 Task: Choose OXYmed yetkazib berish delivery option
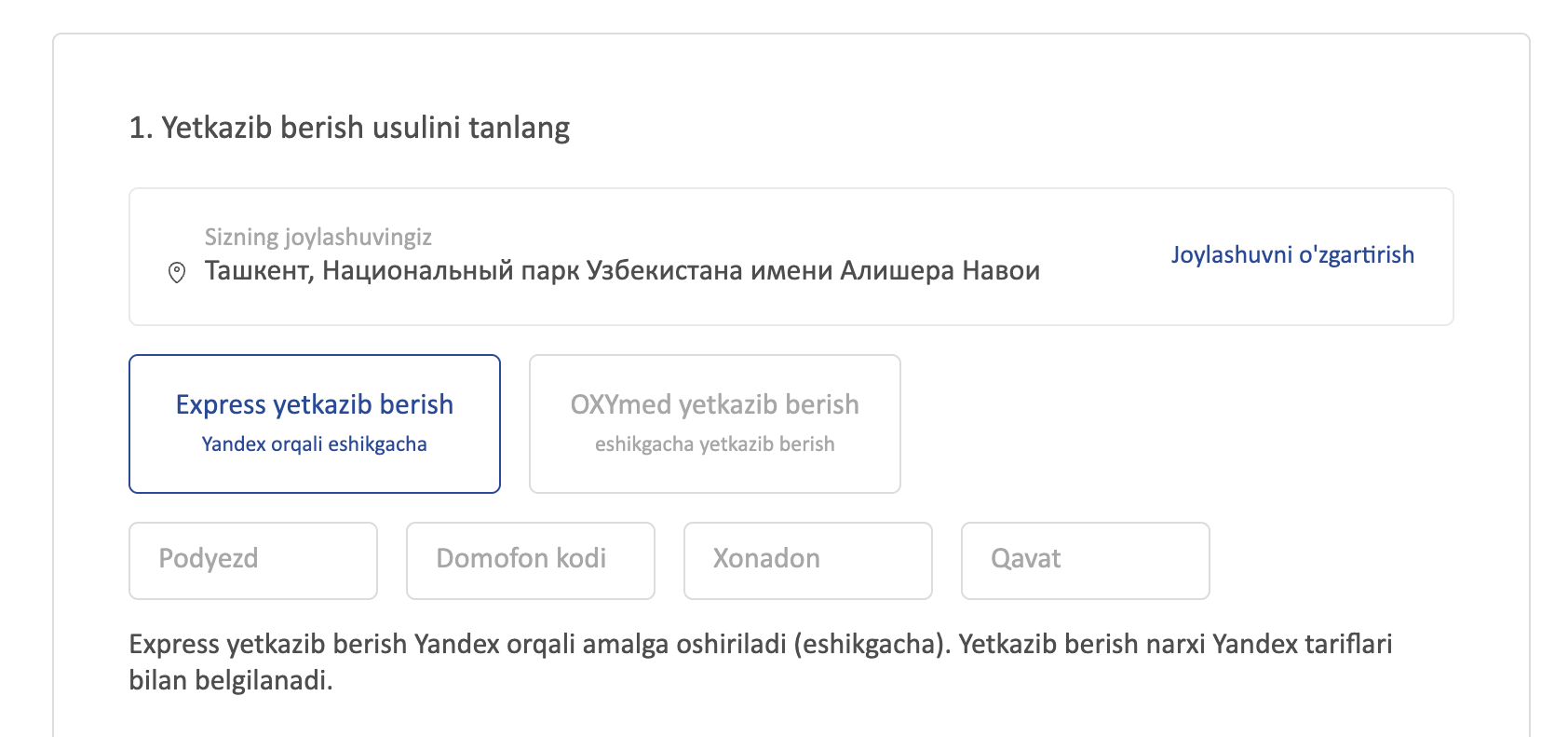tap(714, 423)
